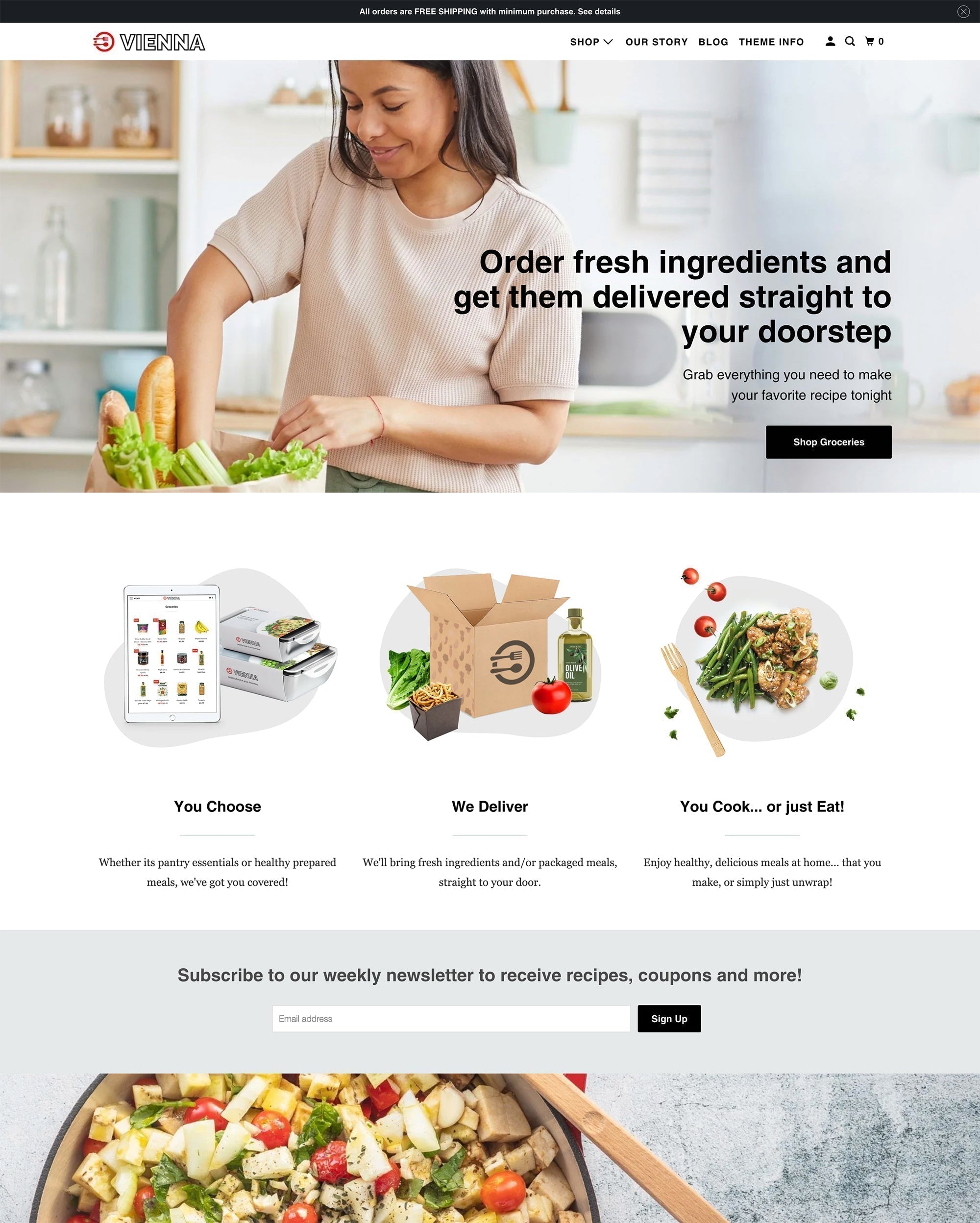The width and height of the screenshot is (980, 1223).
Task: Open the search icon
Action: coord(850,41)
